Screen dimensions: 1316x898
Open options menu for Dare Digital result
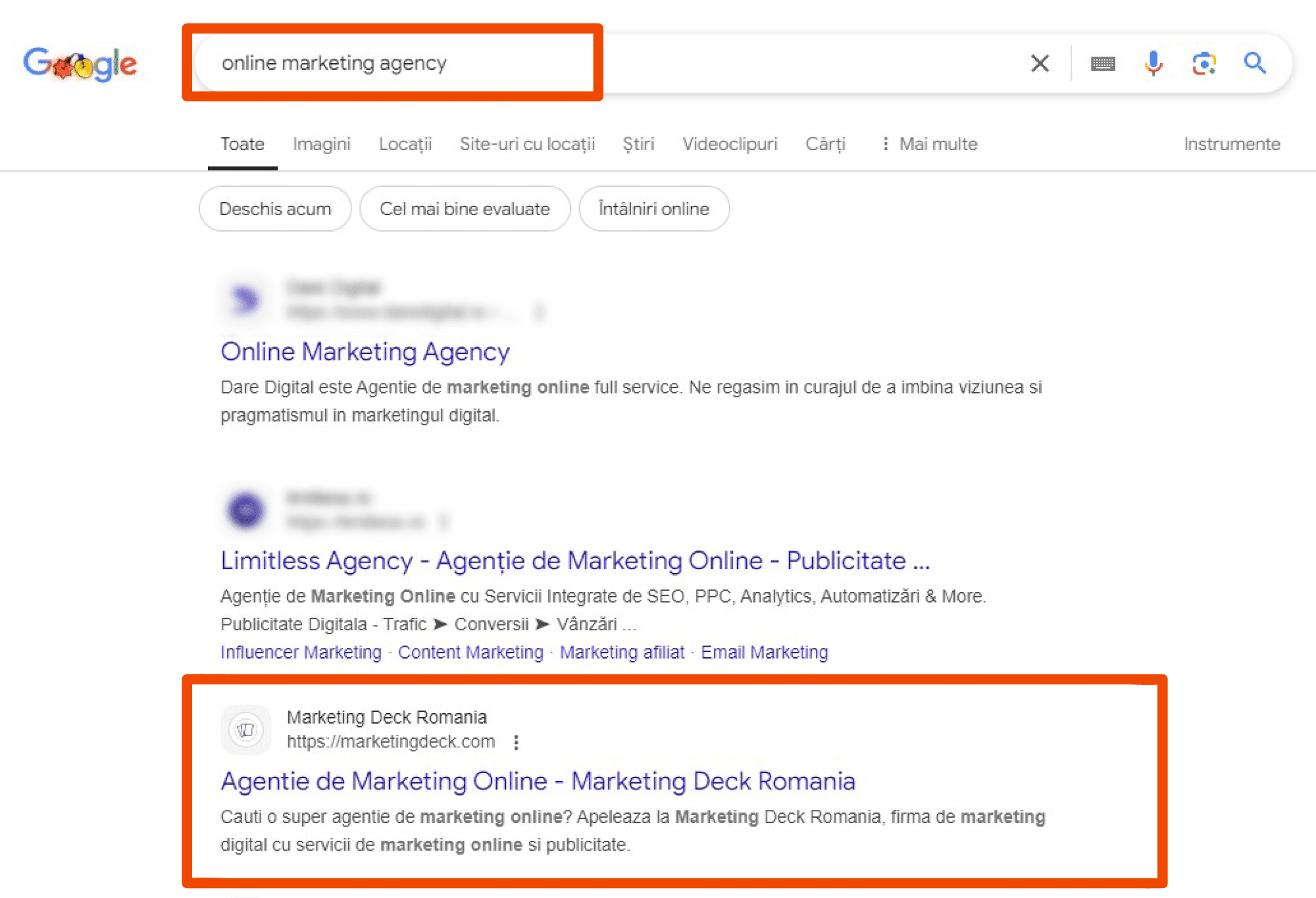(x=539, y=312)
